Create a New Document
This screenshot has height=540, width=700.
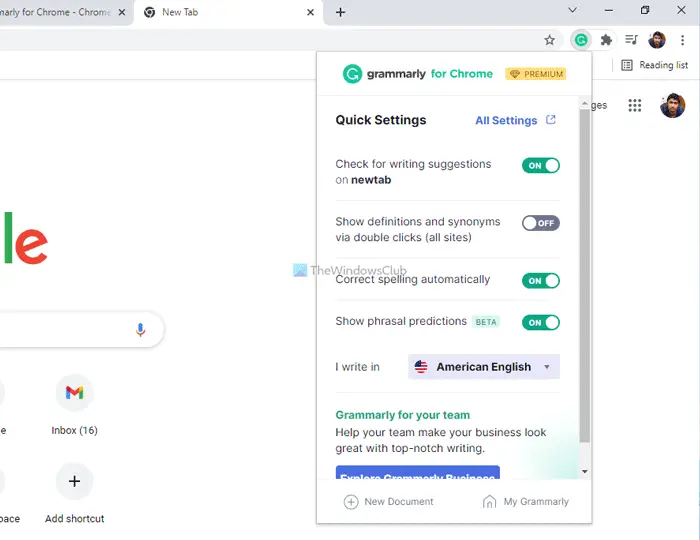(388, 502)
